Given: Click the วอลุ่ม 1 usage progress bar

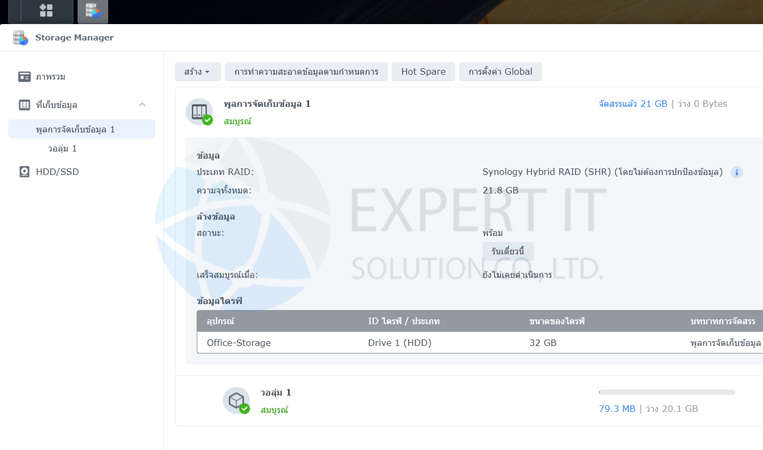Looking at the screenshot, I should (667, 392).
